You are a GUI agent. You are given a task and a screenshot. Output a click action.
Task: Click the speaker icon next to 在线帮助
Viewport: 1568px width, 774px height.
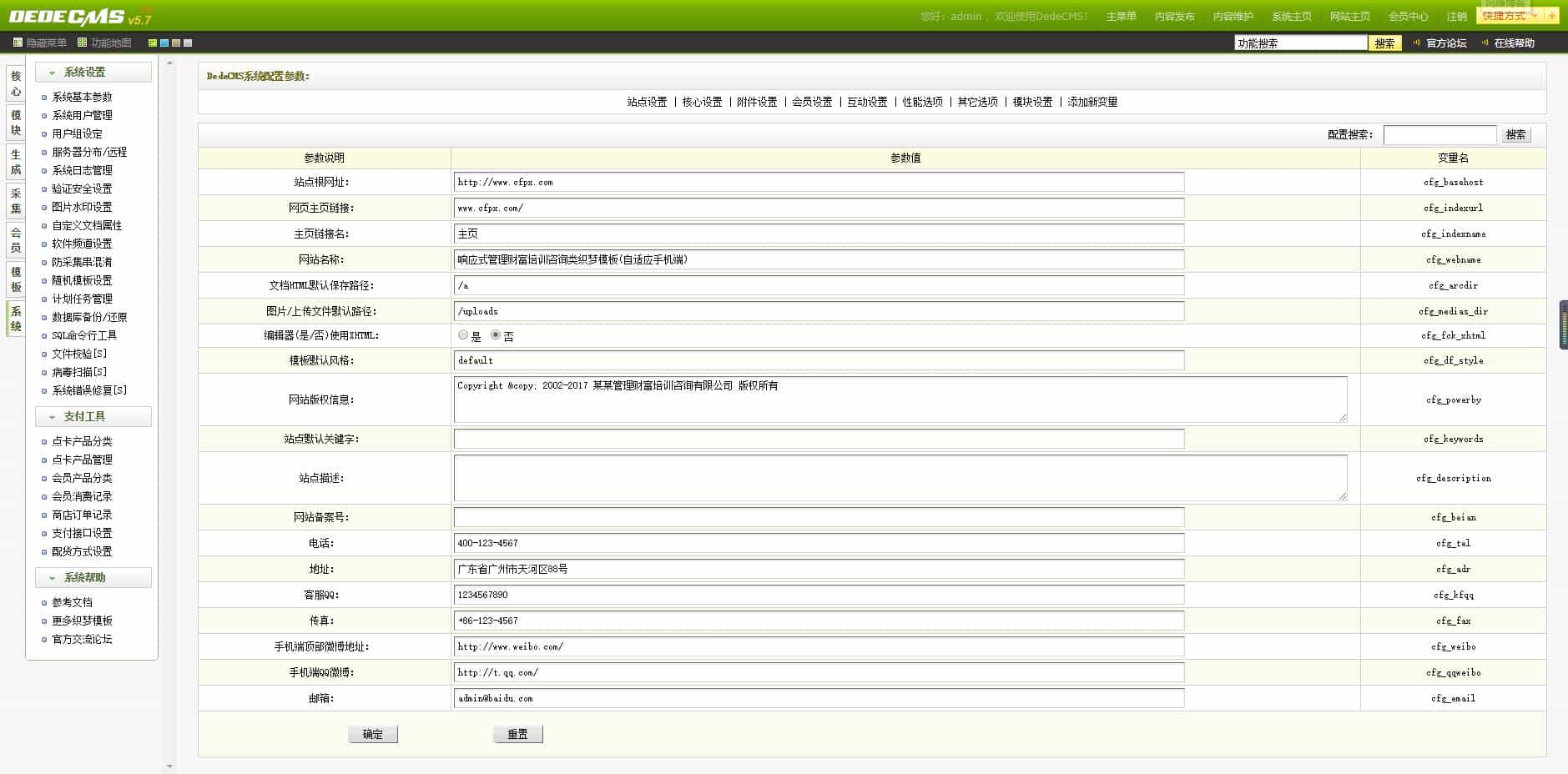1485,43
